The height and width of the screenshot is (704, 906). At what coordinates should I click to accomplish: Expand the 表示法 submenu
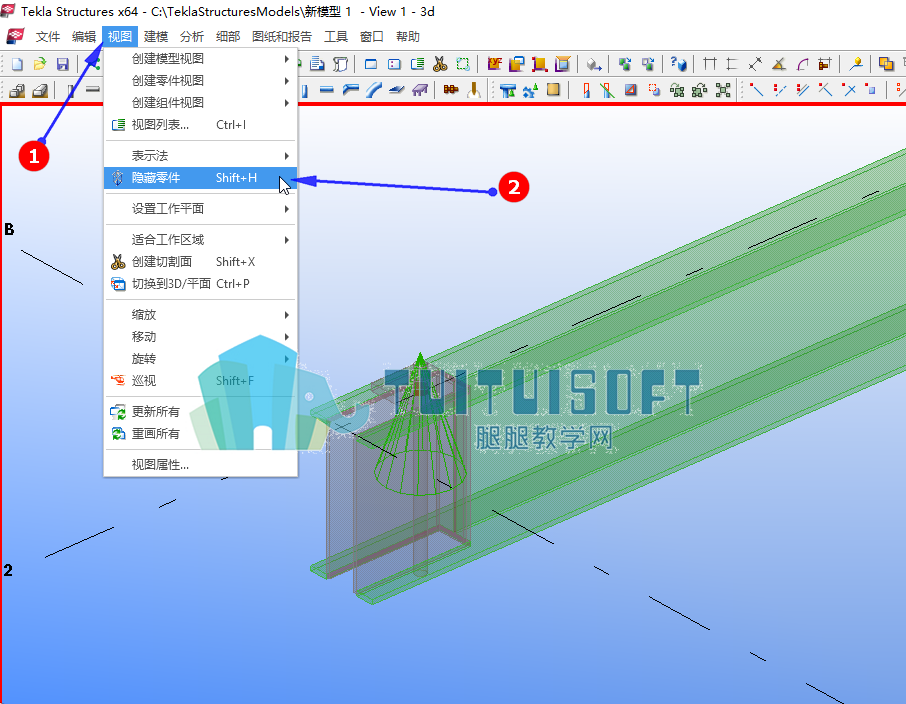click(200, 155)
